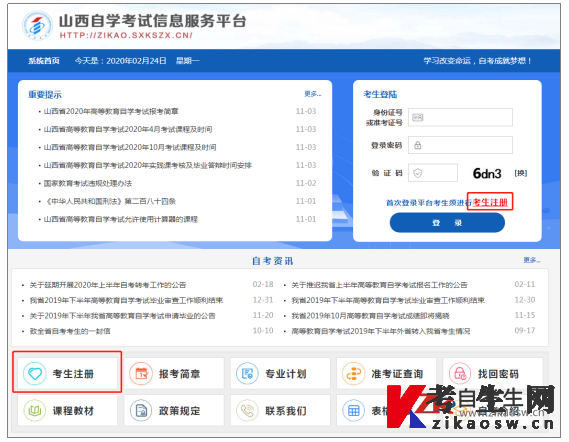
Task: Open 关于2019年下半年申请毕业的公告 news item
Action: pyautogui.click(x=122, y=316)
